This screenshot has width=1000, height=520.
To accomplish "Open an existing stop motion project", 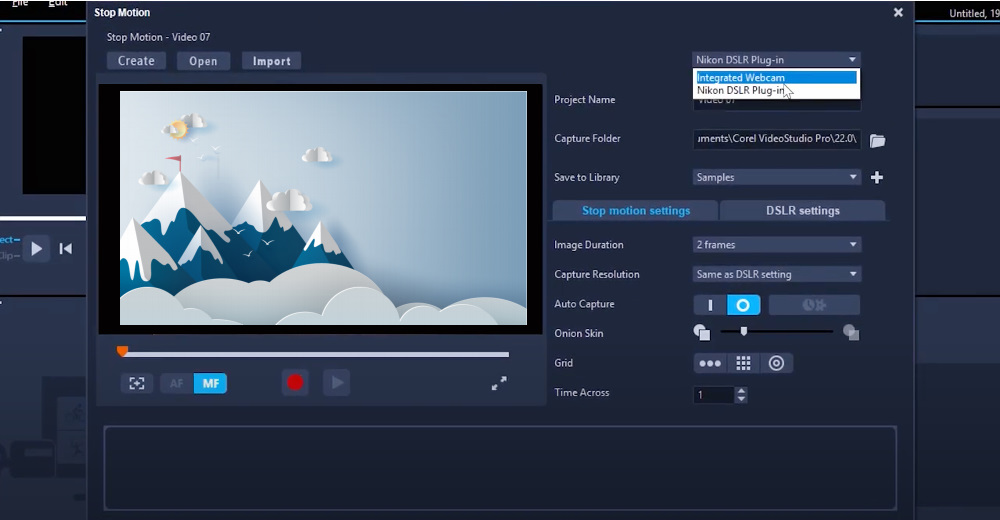I will (x=203, y=61).
